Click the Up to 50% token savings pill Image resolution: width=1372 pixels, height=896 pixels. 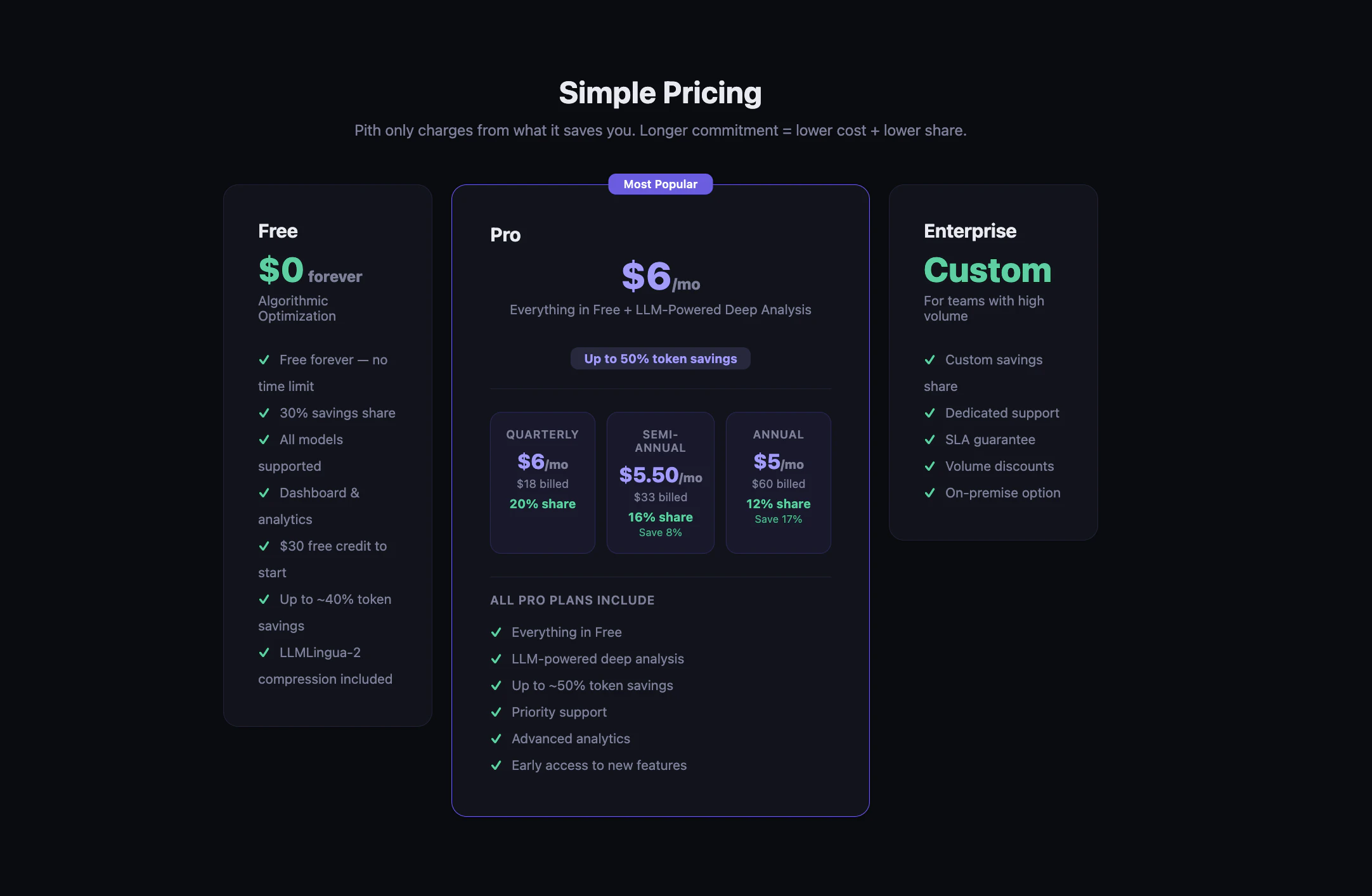tap(660, 358)
